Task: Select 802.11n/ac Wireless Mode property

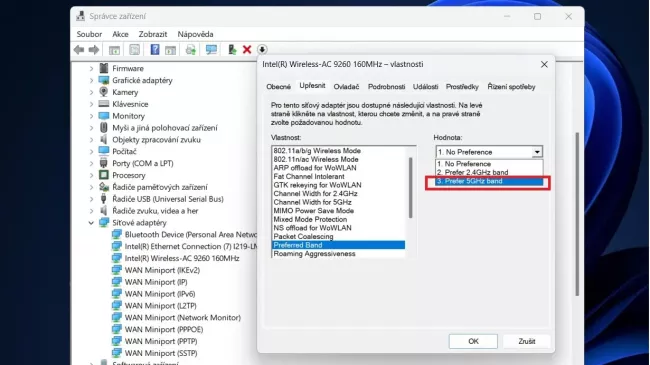Action: coord(338,159)
